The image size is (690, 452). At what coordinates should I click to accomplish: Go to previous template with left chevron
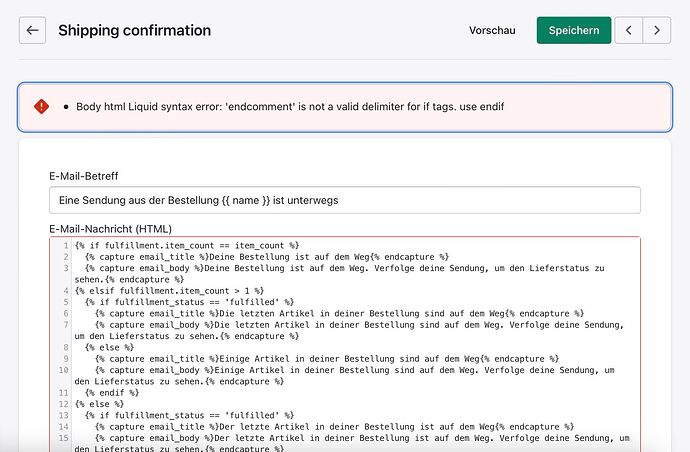pos(628,30)
